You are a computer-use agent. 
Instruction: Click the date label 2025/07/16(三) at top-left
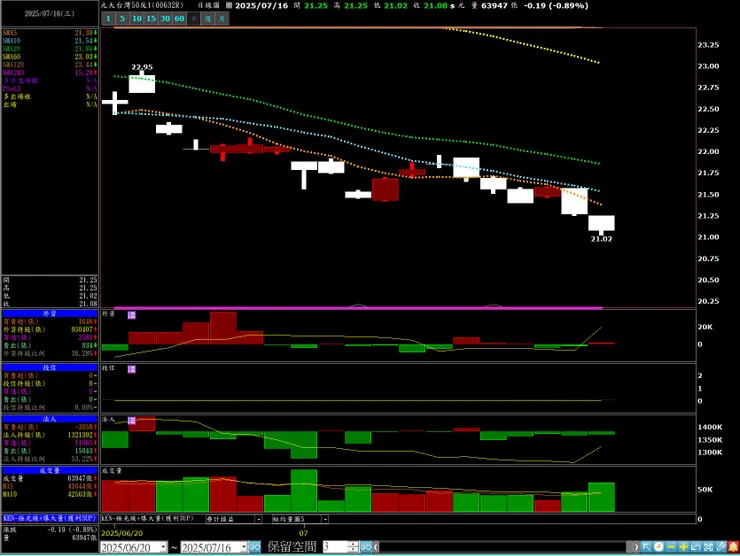50,14
